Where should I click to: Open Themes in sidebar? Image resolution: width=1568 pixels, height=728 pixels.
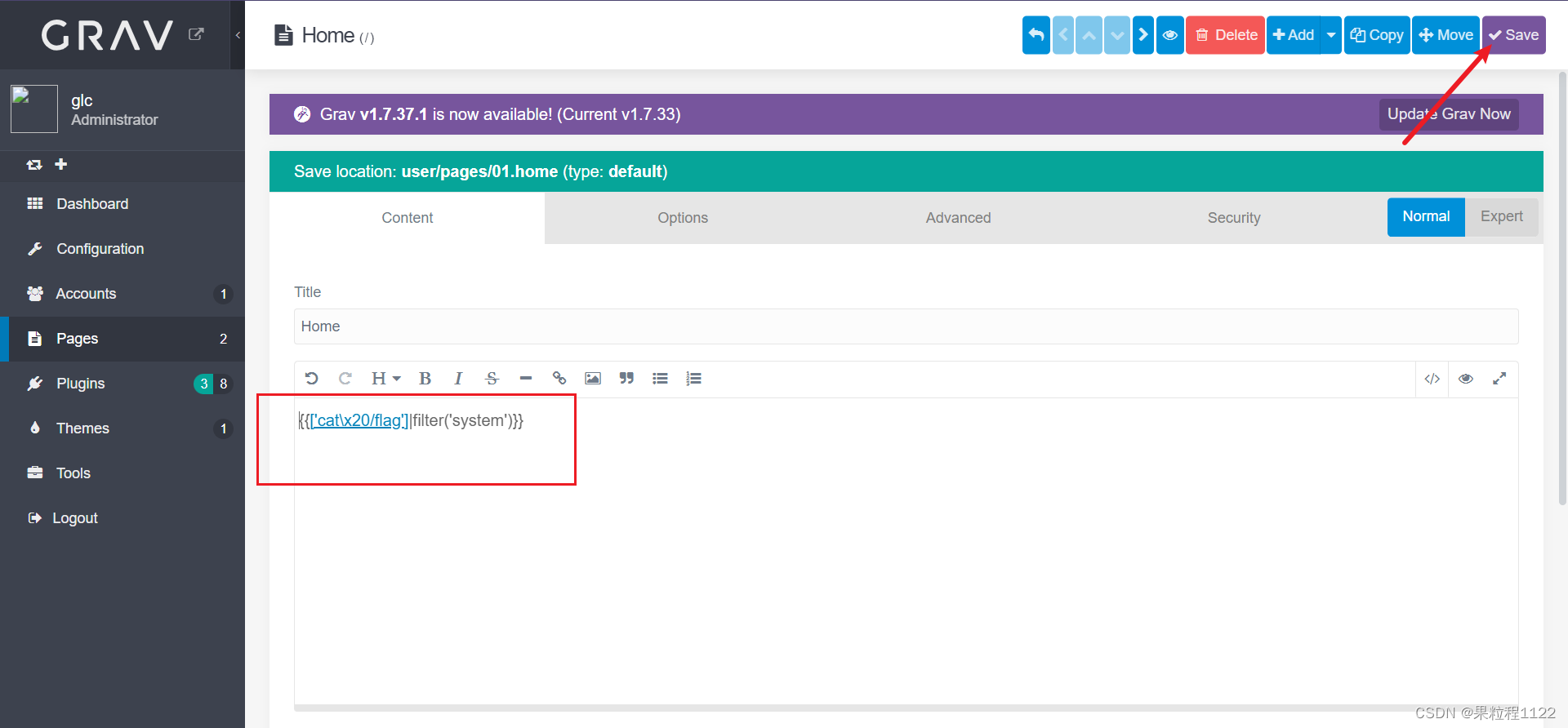(122, 428)
